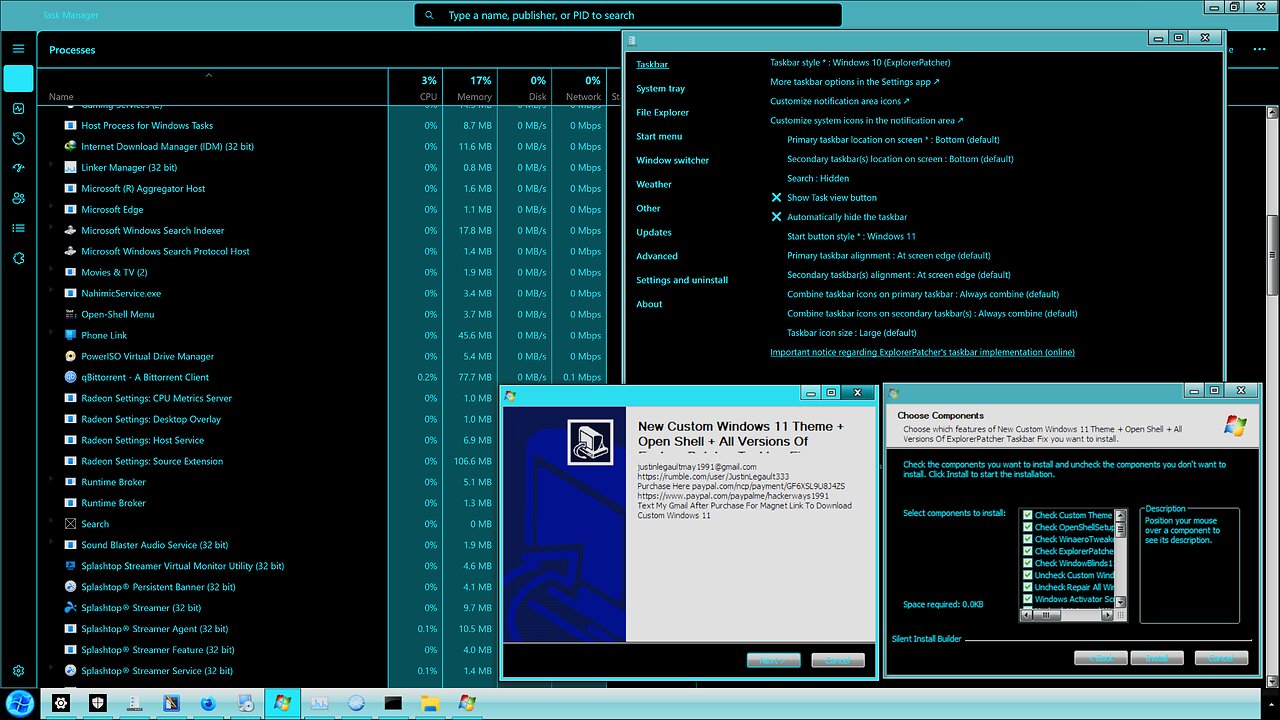
Task: Open the Window switcher section
Action: coord(672,161)
